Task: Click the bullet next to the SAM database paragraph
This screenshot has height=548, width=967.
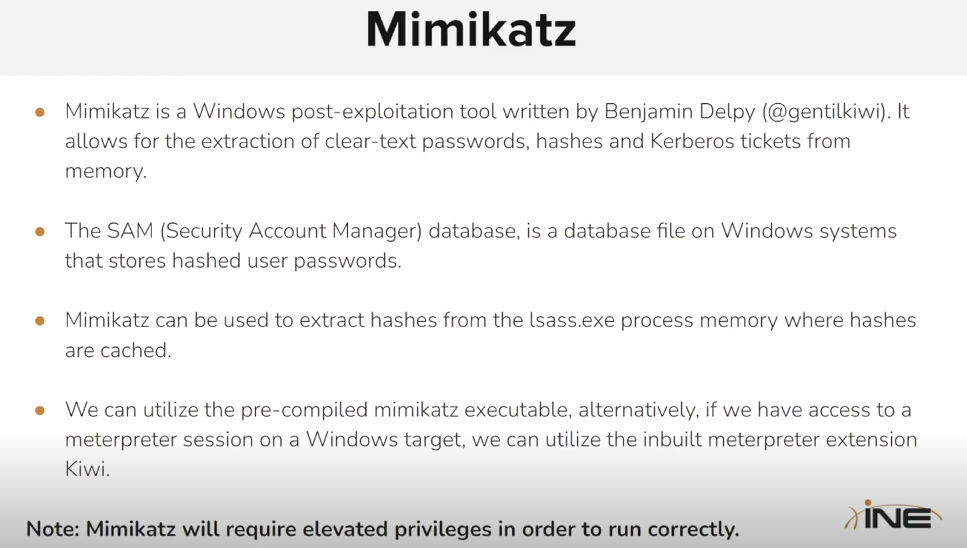Action: click(x=40, y=231)
